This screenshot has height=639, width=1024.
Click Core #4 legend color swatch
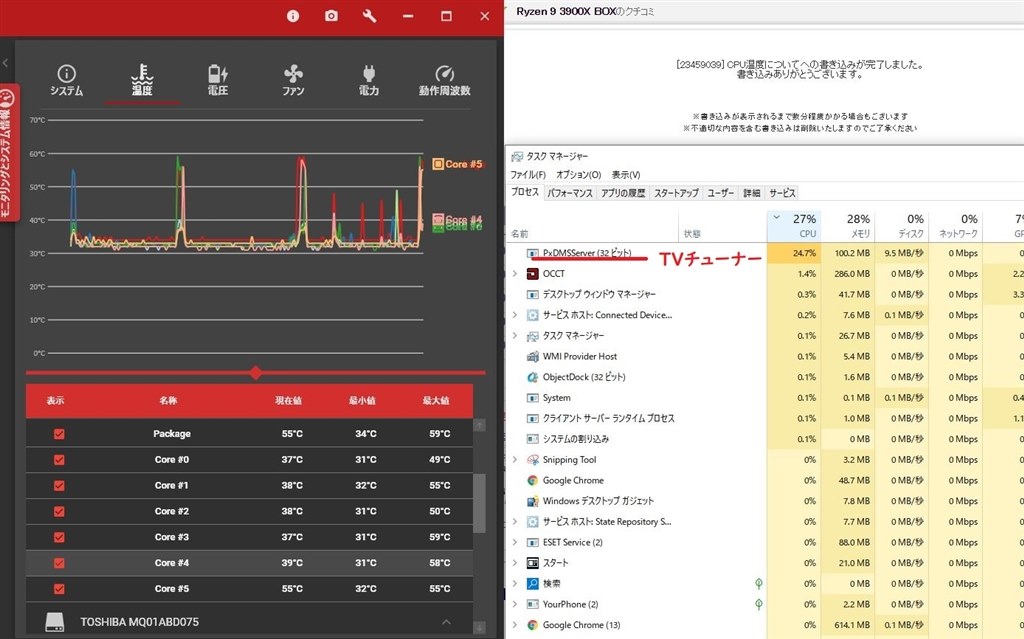click(438, 219)
